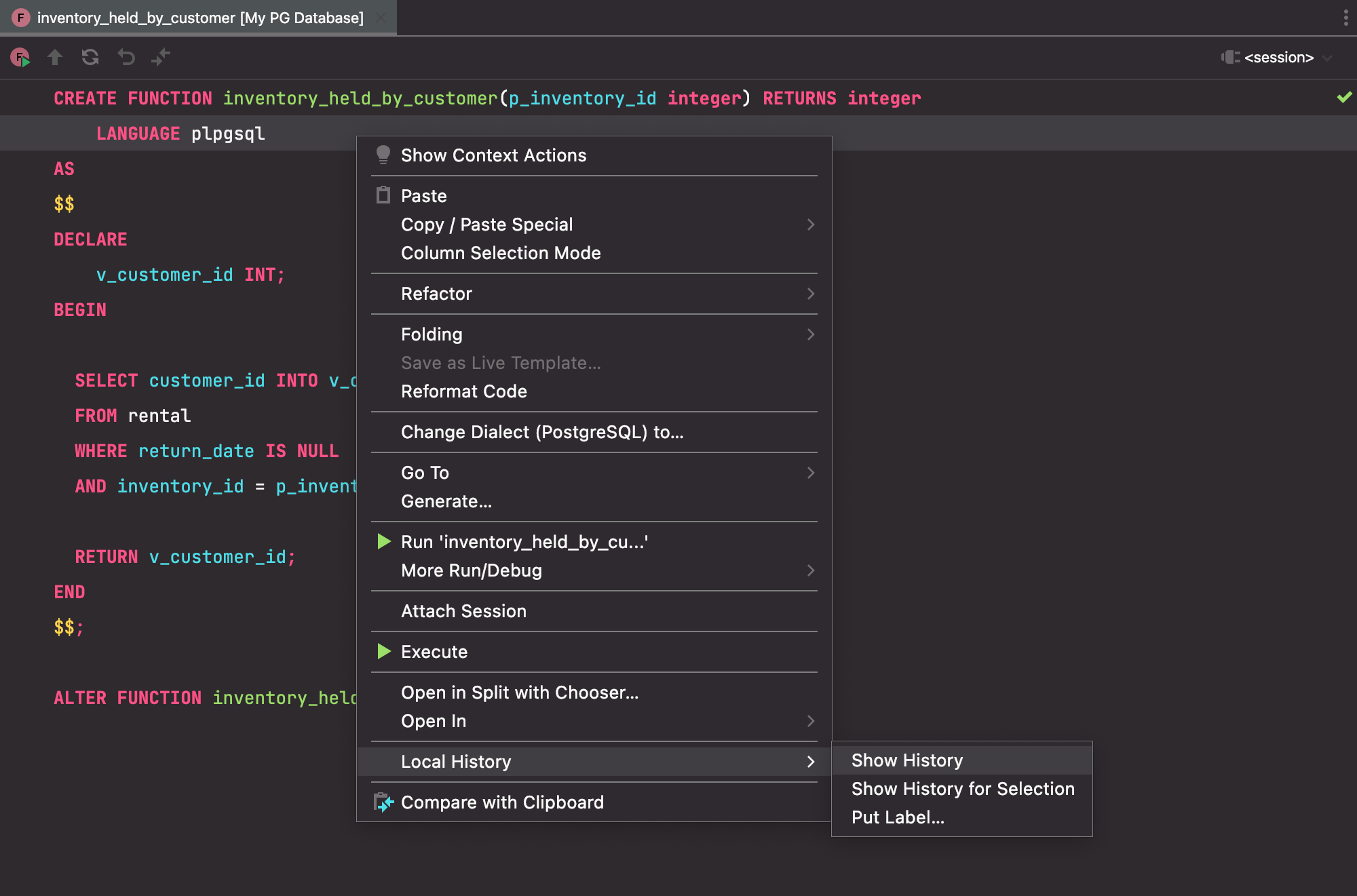Click the v_customer_id INT declaration line
The height and width of the screenshot is (896, 1357).
[190, 275]
